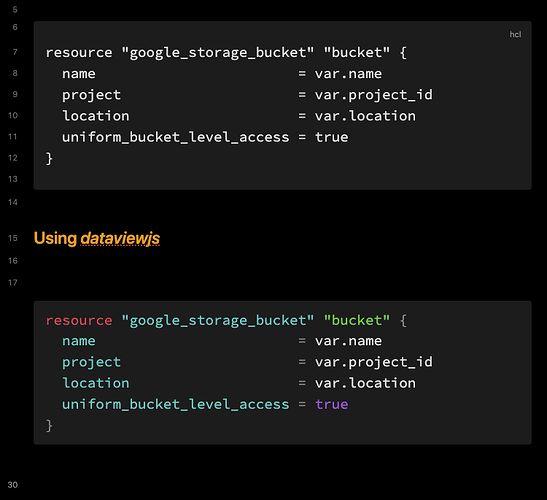
Task: Click the hcl language label on code block
Action: pyautogui.click(x=515, y=34)
